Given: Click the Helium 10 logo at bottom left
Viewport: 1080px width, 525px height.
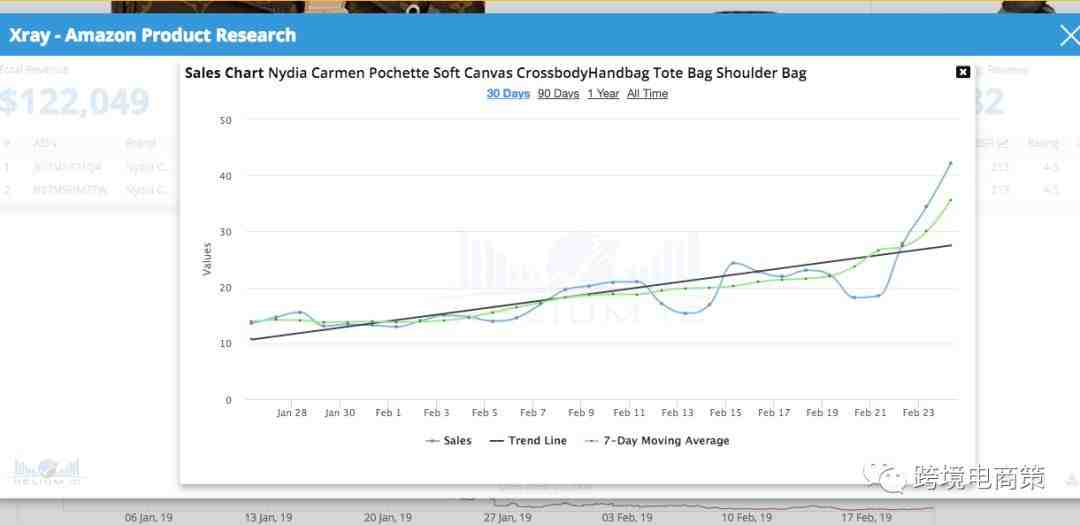Looking at the screenshot, I should [x=46, y=472].
